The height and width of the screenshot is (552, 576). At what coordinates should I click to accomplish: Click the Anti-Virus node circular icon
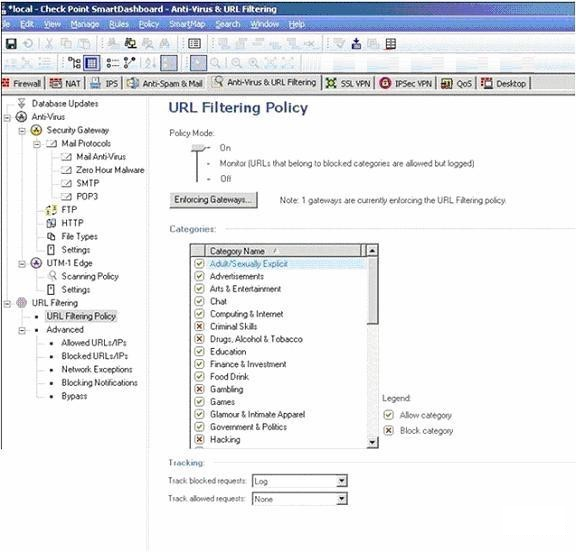point(21,117)
